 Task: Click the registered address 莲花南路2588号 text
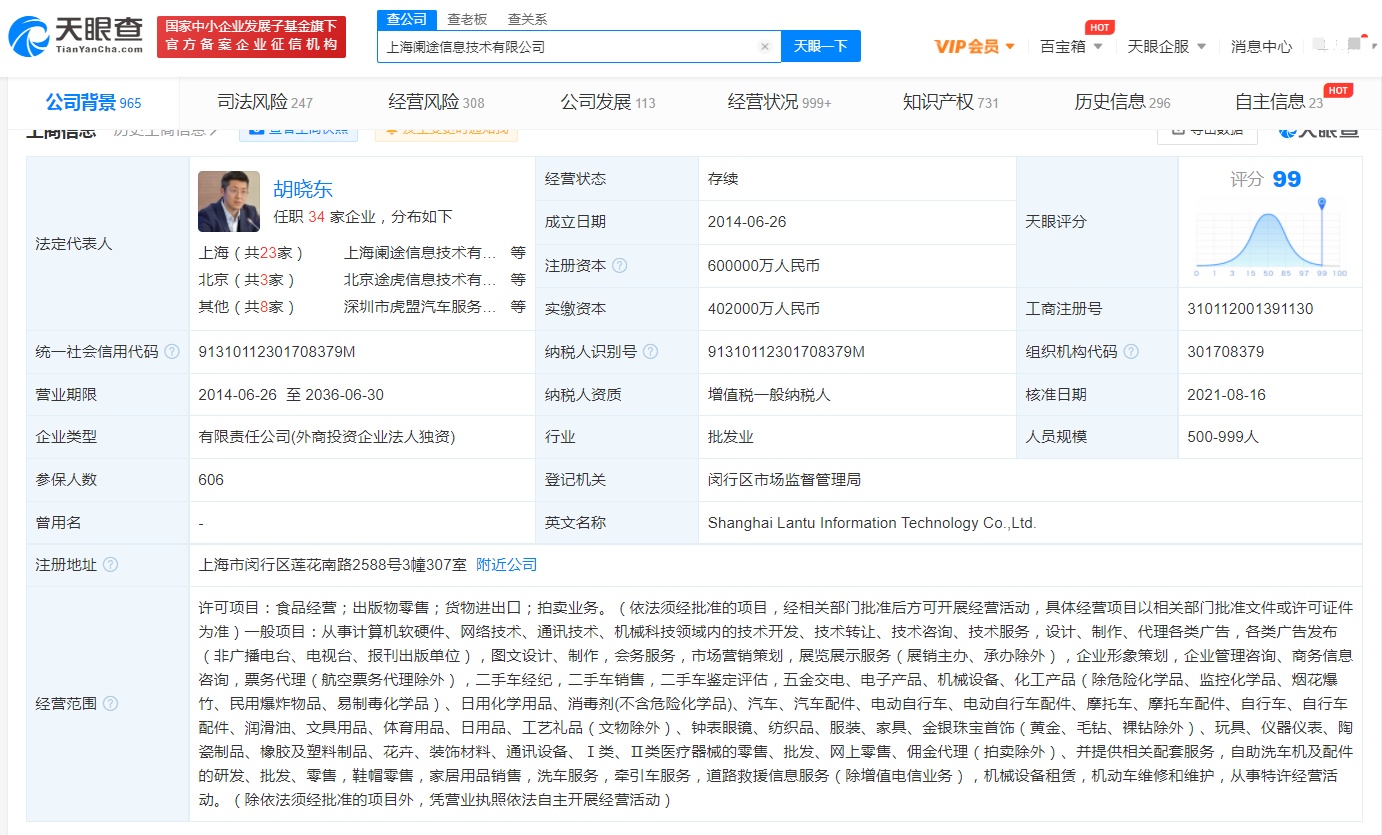tap(333, 565)
